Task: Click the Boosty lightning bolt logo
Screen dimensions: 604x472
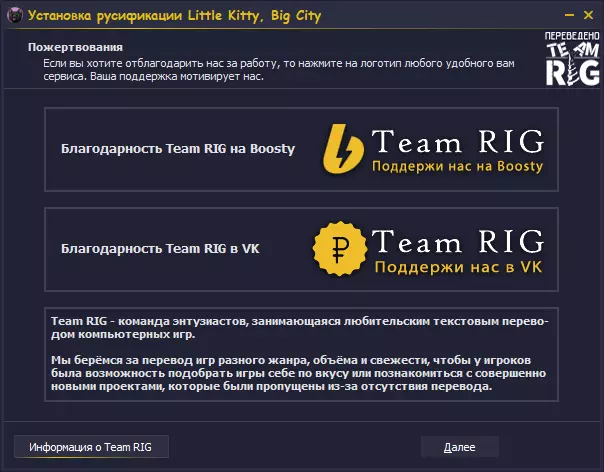Action: (x=343, y=149)
